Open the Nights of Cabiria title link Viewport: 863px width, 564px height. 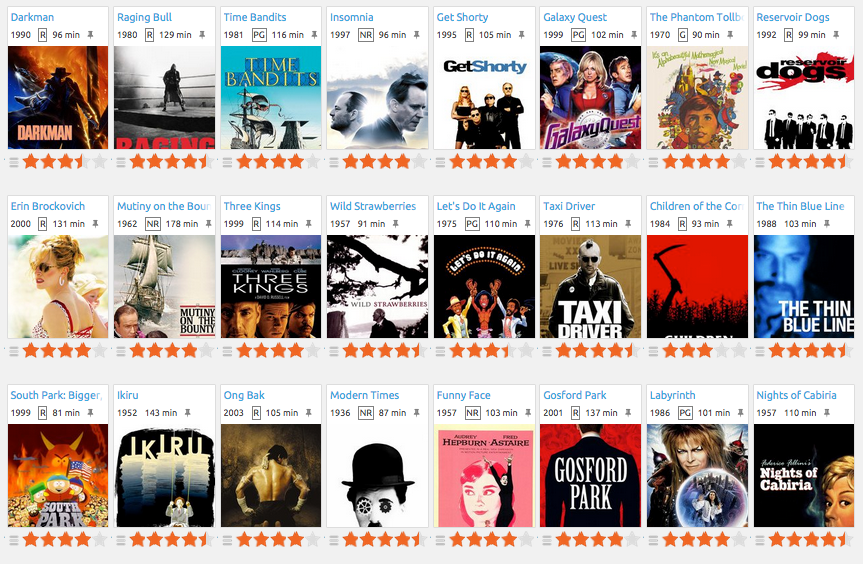[796, 395]
